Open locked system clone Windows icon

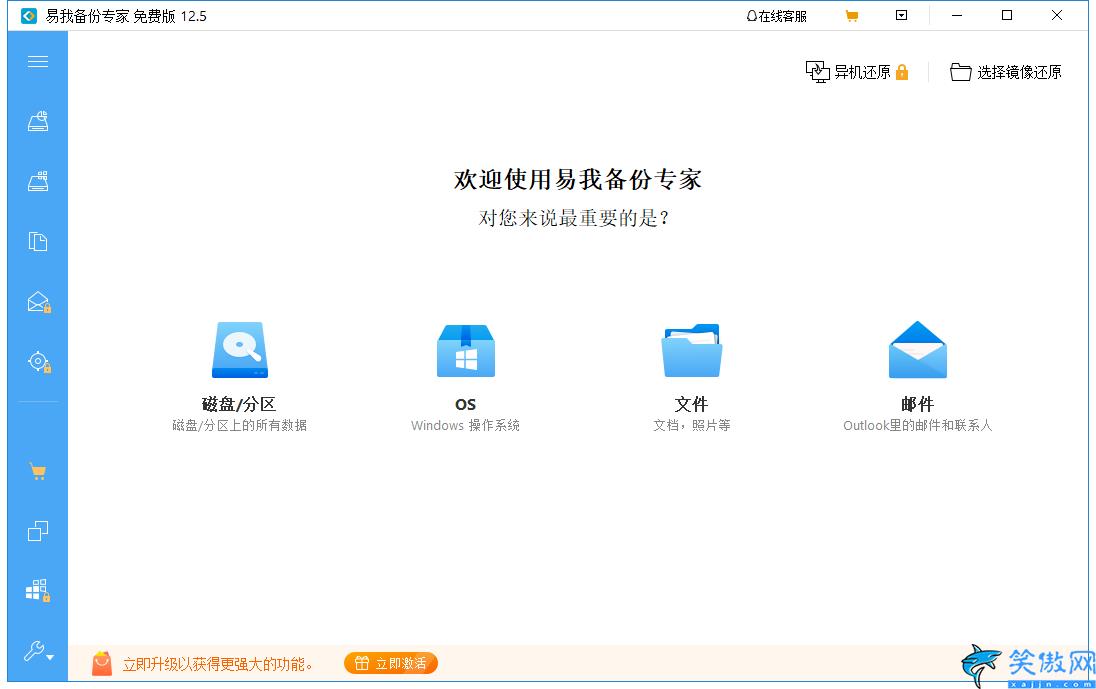38,591
